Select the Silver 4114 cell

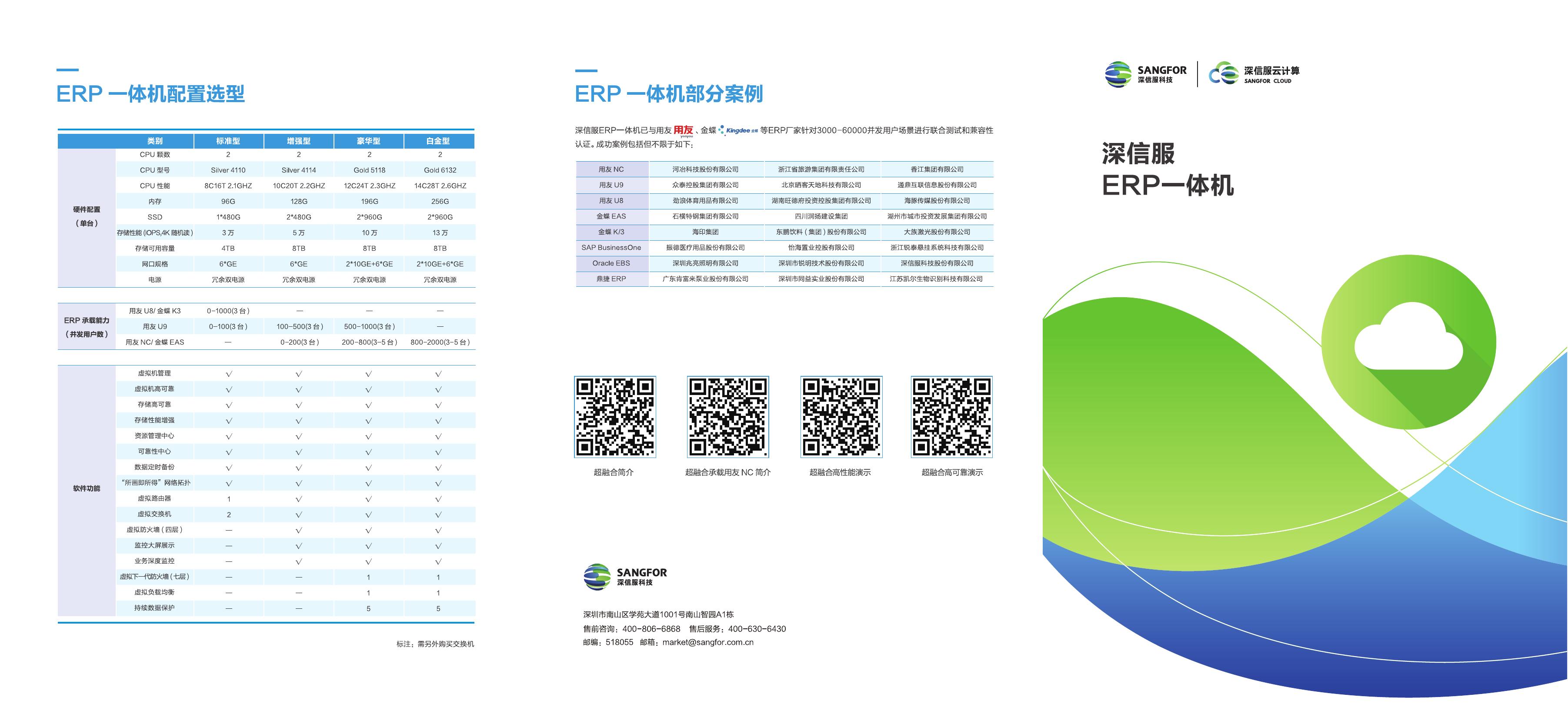pos(299,170)
